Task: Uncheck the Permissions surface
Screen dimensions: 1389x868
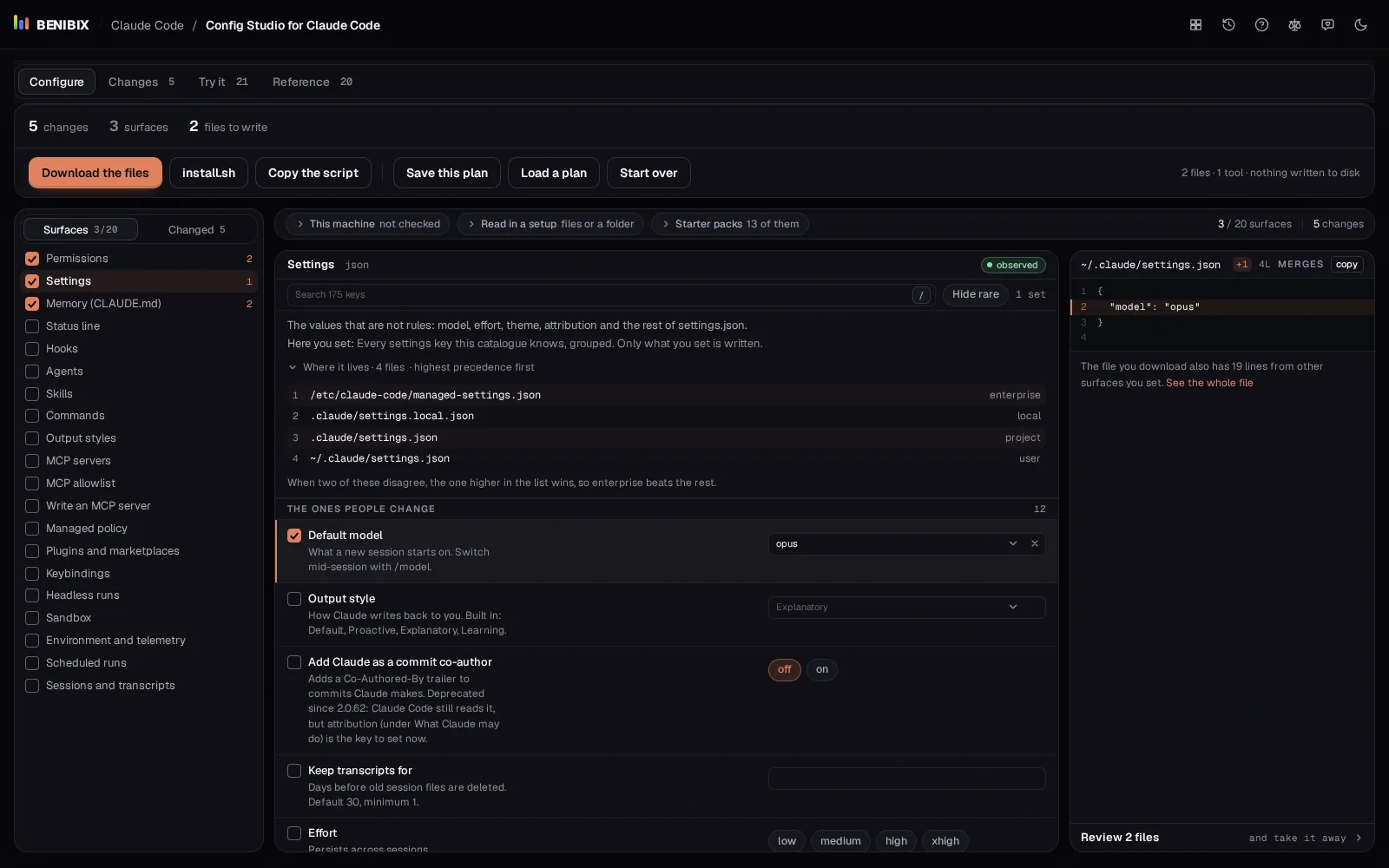Action: click(32, 259)
